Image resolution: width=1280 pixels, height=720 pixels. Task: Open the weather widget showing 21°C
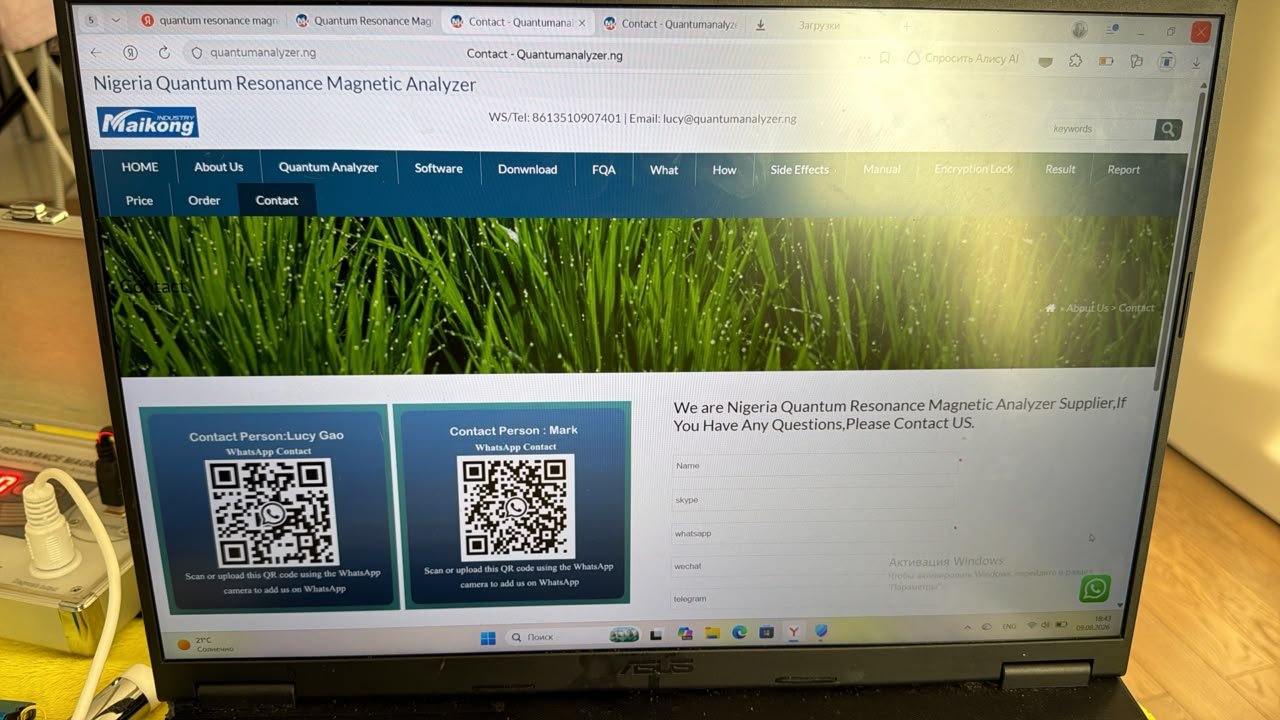coord(205,644)
